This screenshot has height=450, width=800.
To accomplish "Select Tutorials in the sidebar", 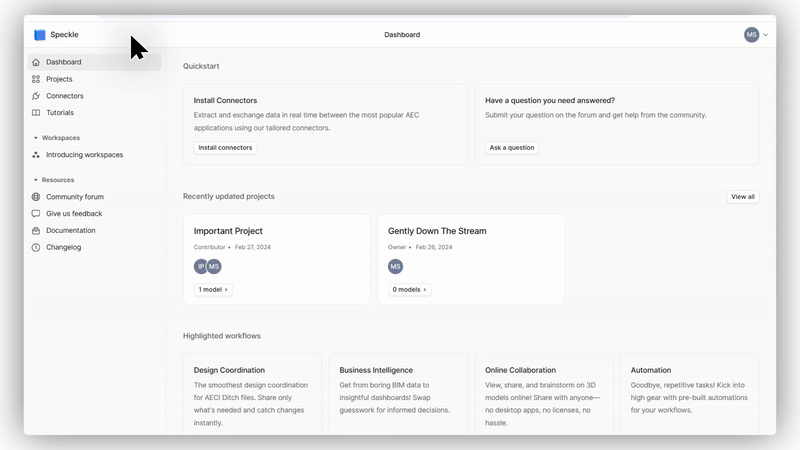I will (60, 113).
